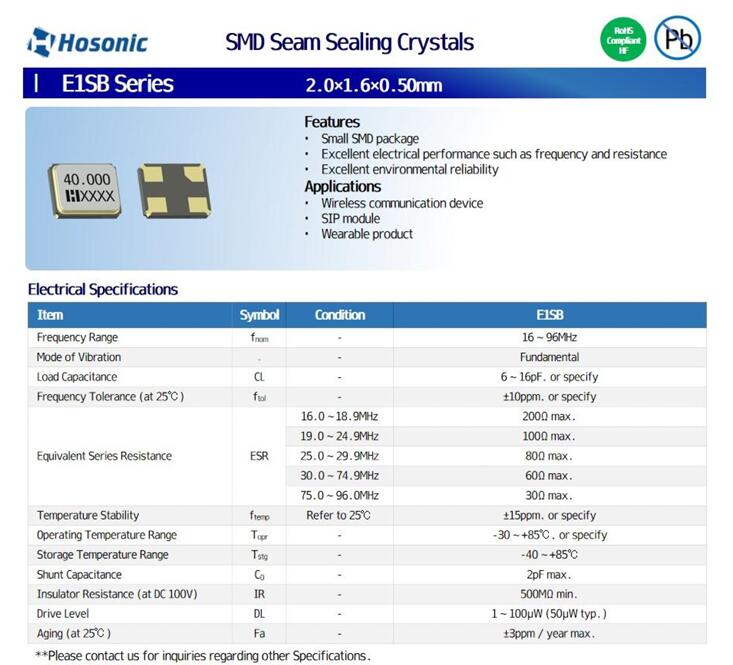Click the '30Ω max.' value
The image size is (733, 665).
[549, 495]
